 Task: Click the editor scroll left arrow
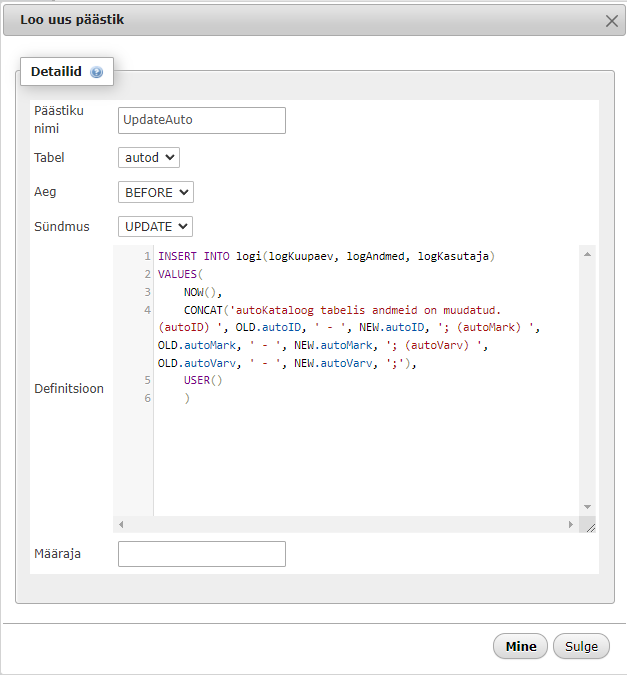click(x=121, y=524)
